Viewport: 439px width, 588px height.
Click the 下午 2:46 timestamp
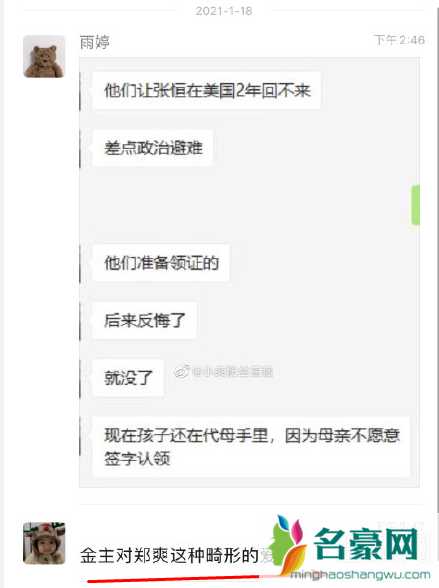click(399, 40)
